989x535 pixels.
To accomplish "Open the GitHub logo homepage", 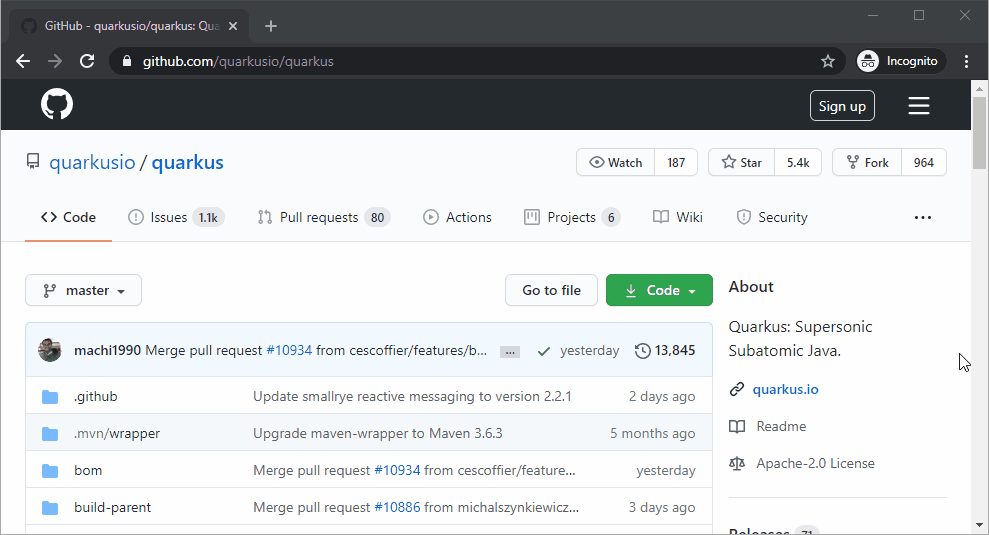I will (57, 104).
